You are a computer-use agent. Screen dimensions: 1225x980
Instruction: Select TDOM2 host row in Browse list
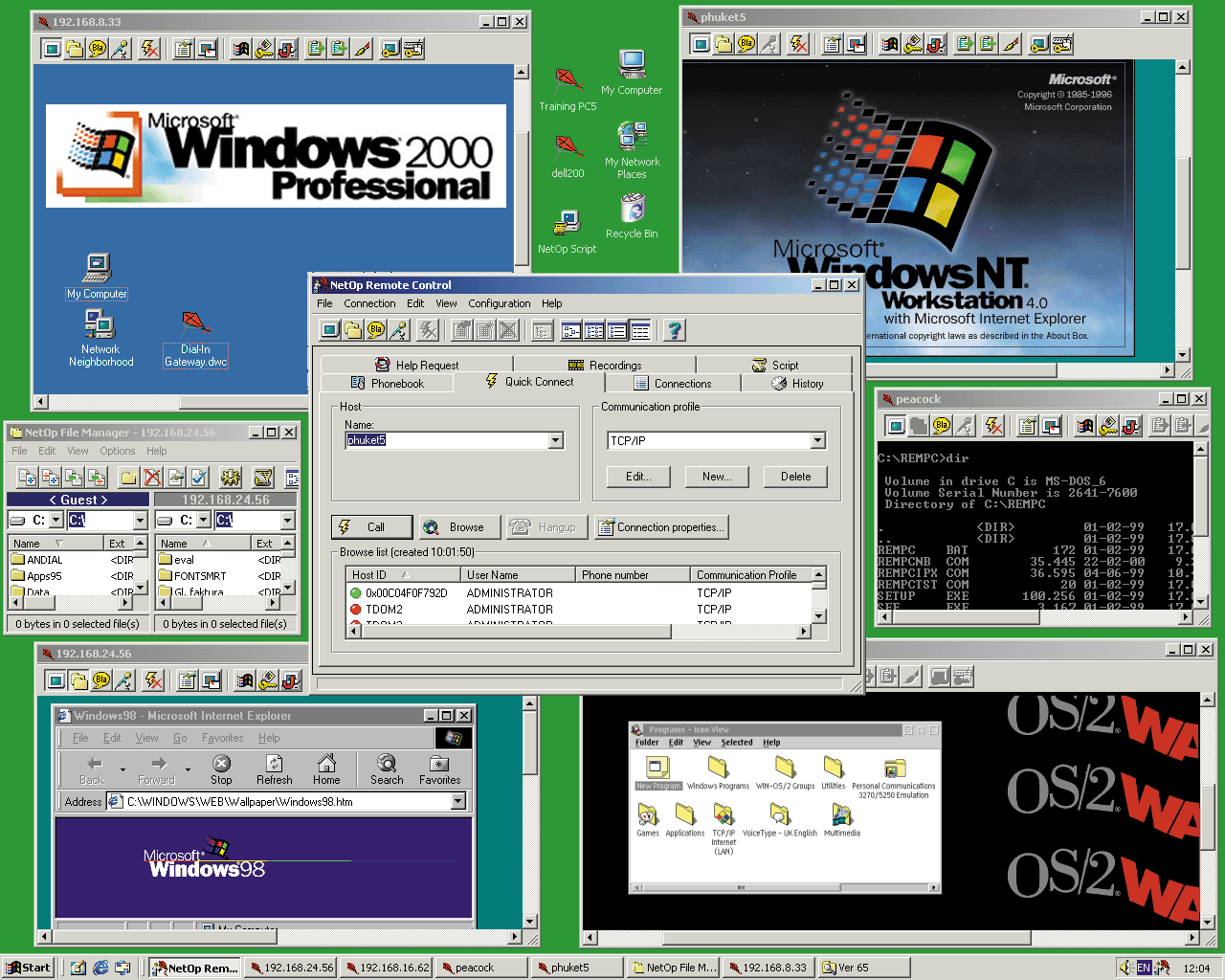(x=578, y=609)
